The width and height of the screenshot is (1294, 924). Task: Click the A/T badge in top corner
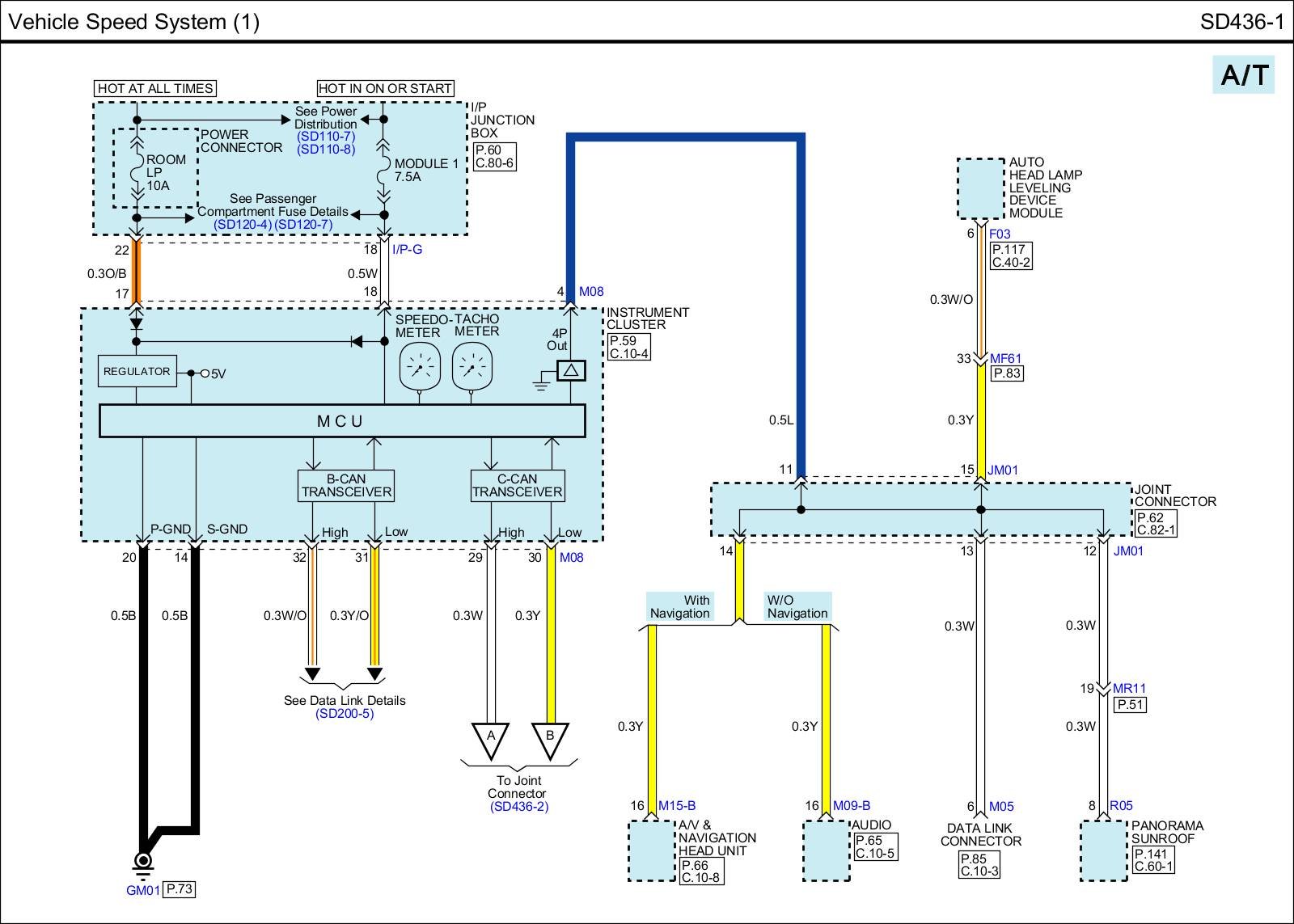[1243, 74]
